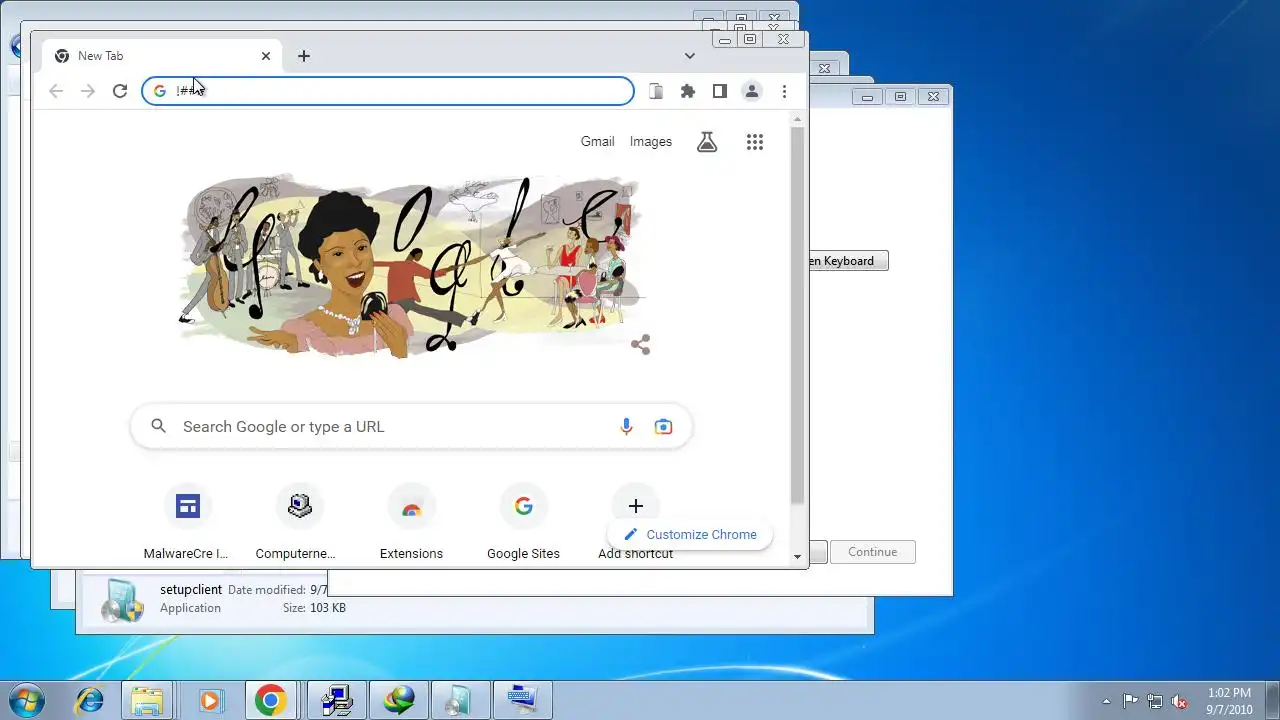Viewport: 1280px width, 720px height.
Task: Click the back navigation arrow
Action: pyautogui.click(x=56, y=91)
